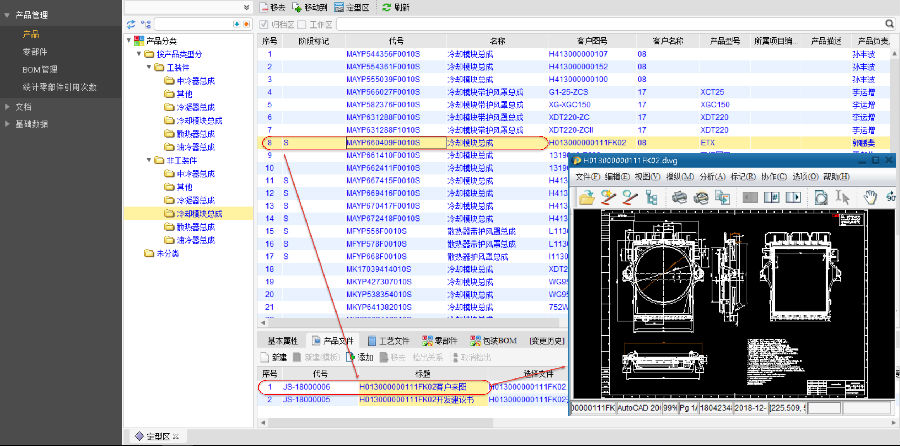Click first magnifier-pencil icon in viewer toolbar
This screenshot has width=900, height=446.
pyautogui.click(x=608, y=197)
